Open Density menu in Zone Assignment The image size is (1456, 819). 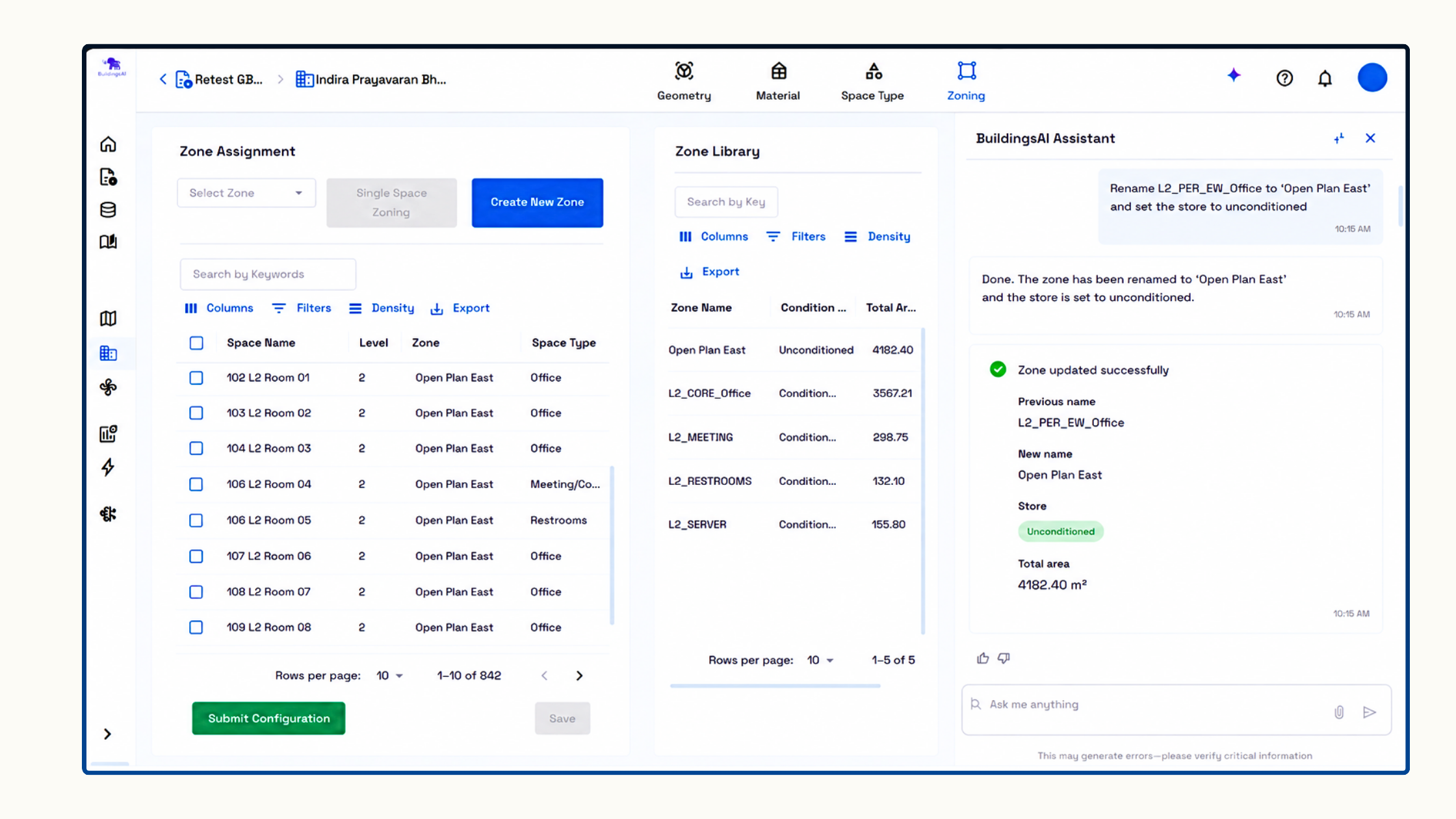click(382, 308)
